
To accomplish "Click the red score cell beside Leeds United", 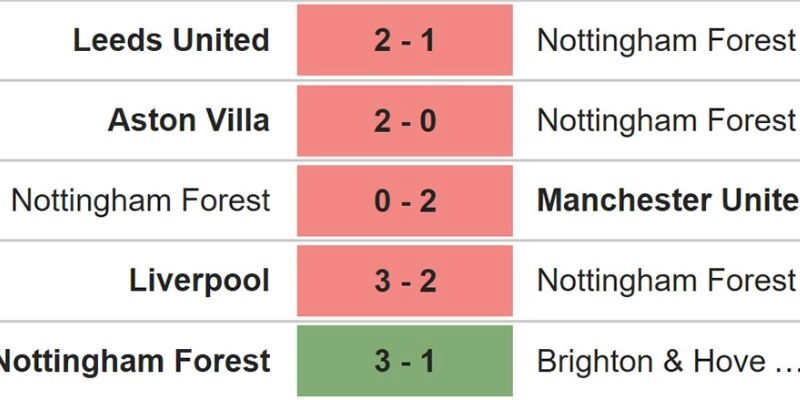I will (x=404, y=40).
